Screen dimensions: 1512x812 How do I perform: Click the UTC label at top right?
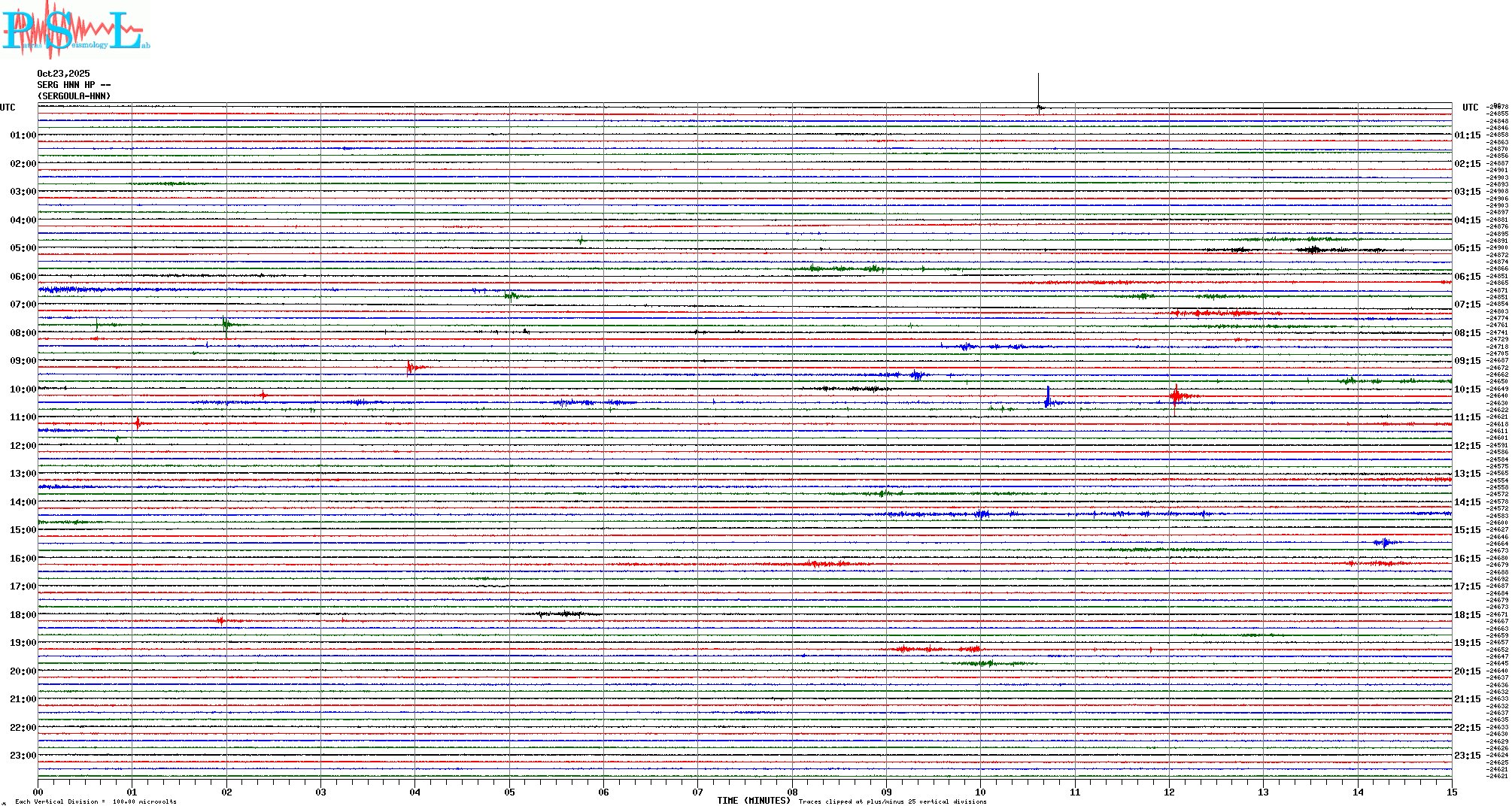pyautogui.click(x=1470, y=108)
